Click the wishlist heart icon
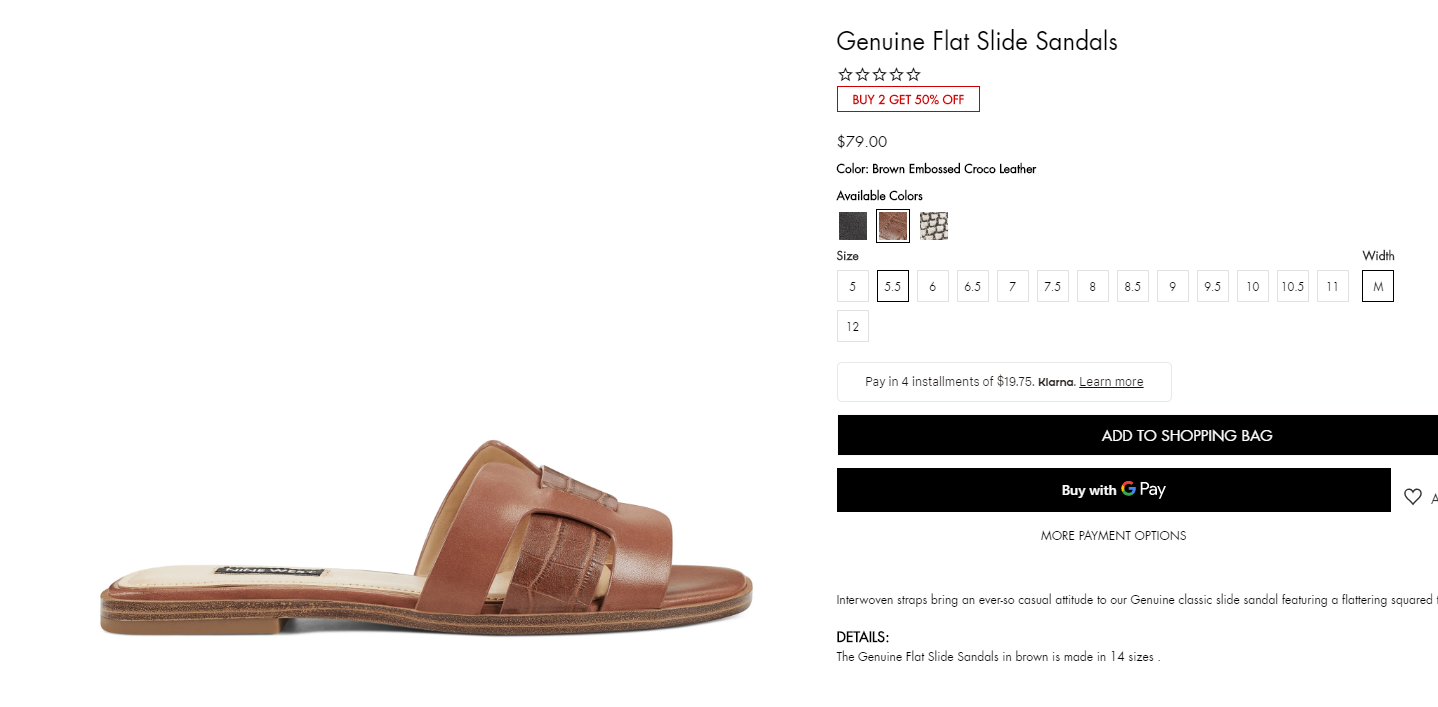Viewport: 1438px width, 707px height. (1412, 496)
